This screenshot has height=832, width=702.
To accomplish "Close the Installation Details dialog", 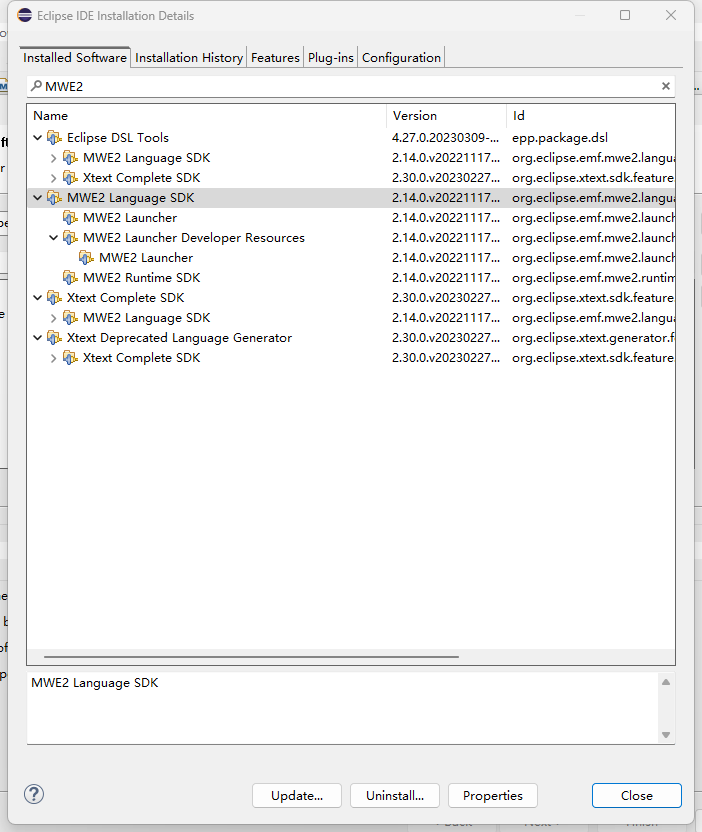I will point(637,795).
